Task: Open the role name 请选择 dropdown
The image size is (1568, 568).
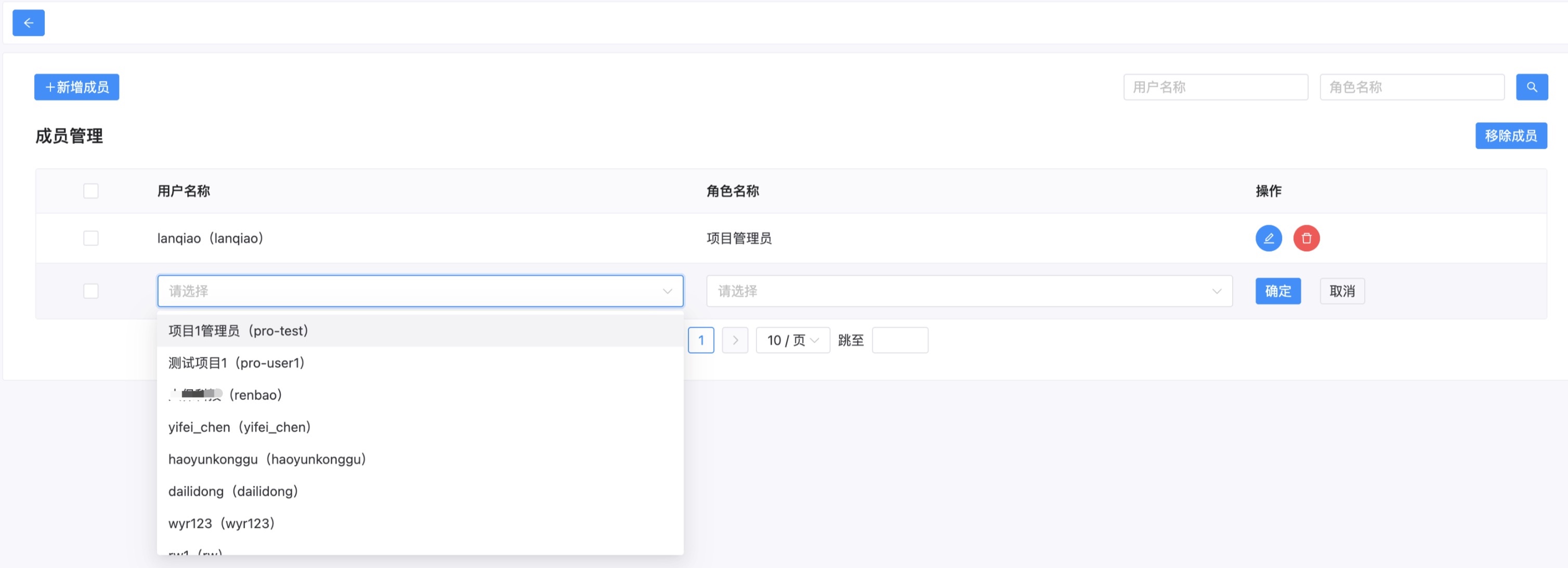Action: coord(969,291)
